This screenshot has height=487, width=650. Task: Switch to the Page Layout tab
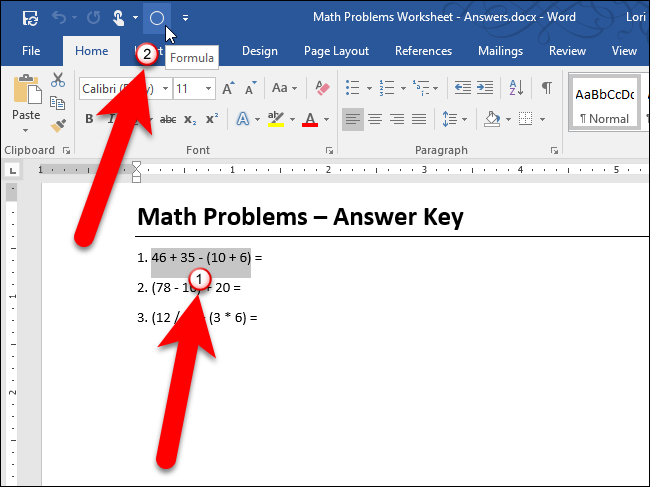click(x=336, y=51)
